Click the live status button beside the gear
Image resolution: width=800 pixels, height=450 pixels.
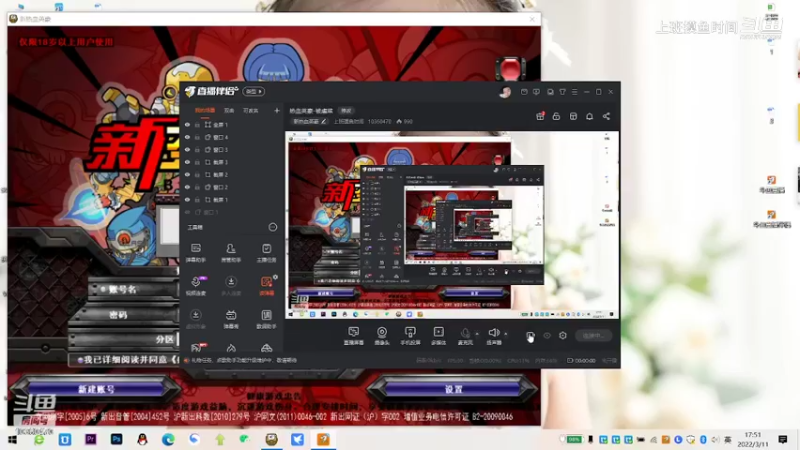[593, 335]
